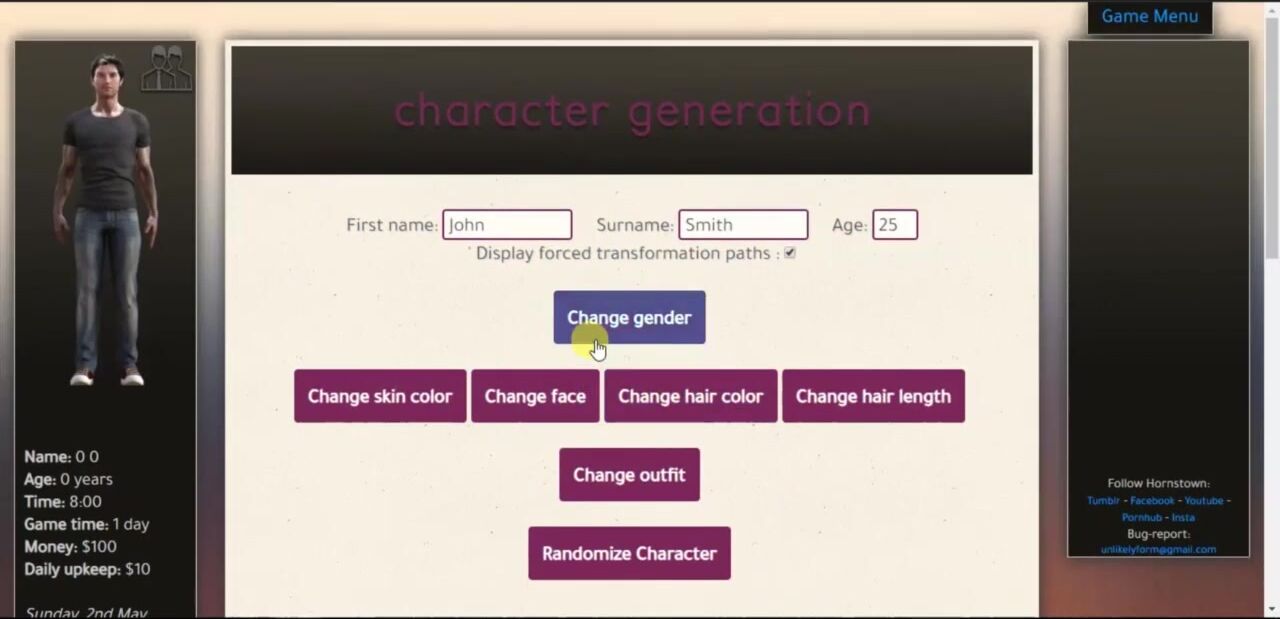The width and height of the screenshot is (1280, 619).
Task: Select the Change face button
Action: pos(535,396)
